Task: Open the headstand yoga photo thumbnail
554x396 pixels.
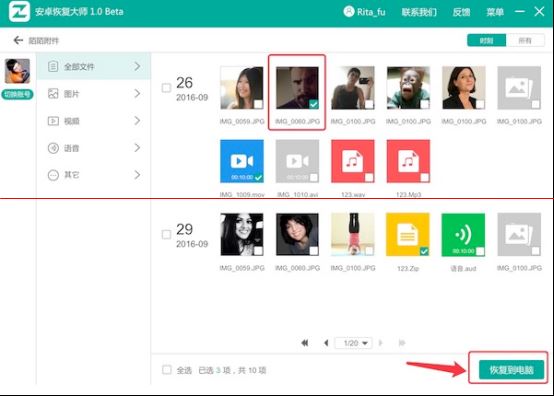Action: coord(353,234)
